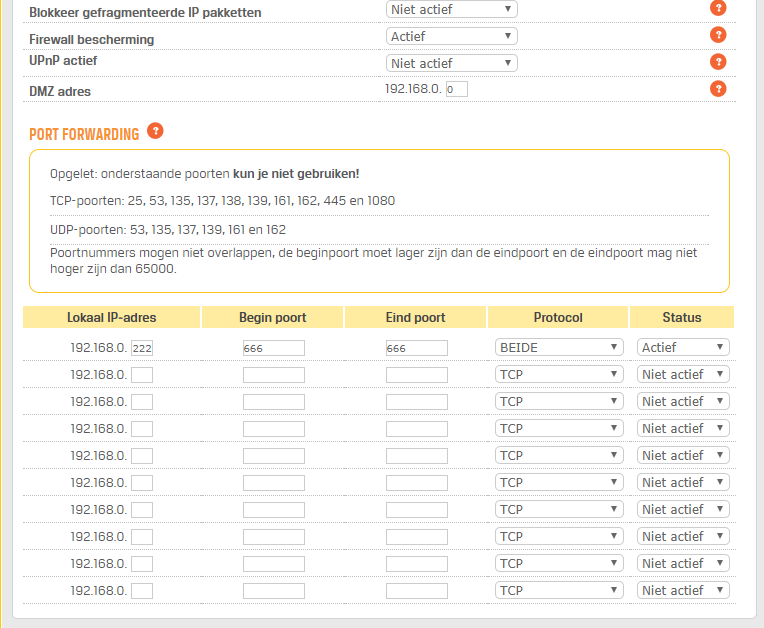The height and width of the screenshot is (628, 764).
Task: Open the UPnP actief dropdown
Action: (x=451, y=63)
